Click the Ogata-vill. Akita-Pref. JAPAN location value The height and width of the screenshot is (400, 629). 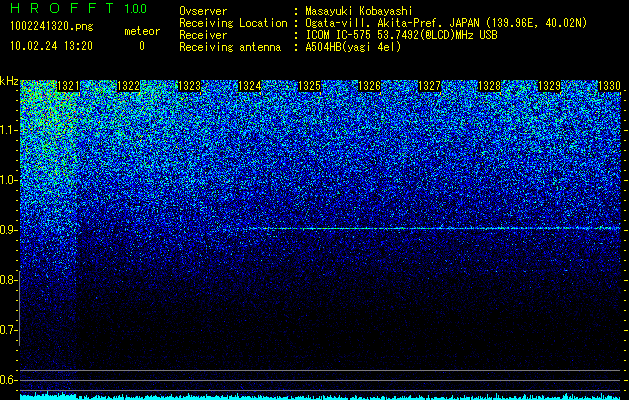tap(446, 23)
